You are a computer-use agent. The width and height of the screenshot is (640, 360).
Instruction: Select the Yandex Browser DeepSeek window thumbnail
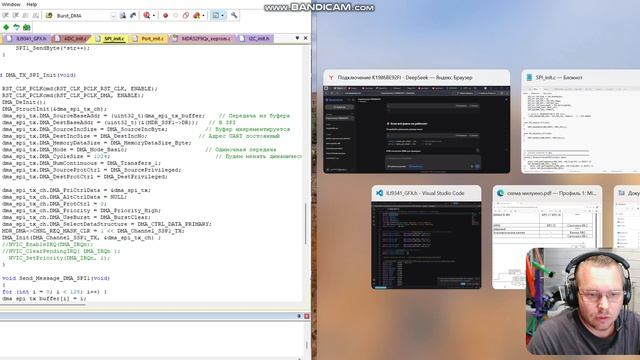pyautogui.click(x=417, y=122)
